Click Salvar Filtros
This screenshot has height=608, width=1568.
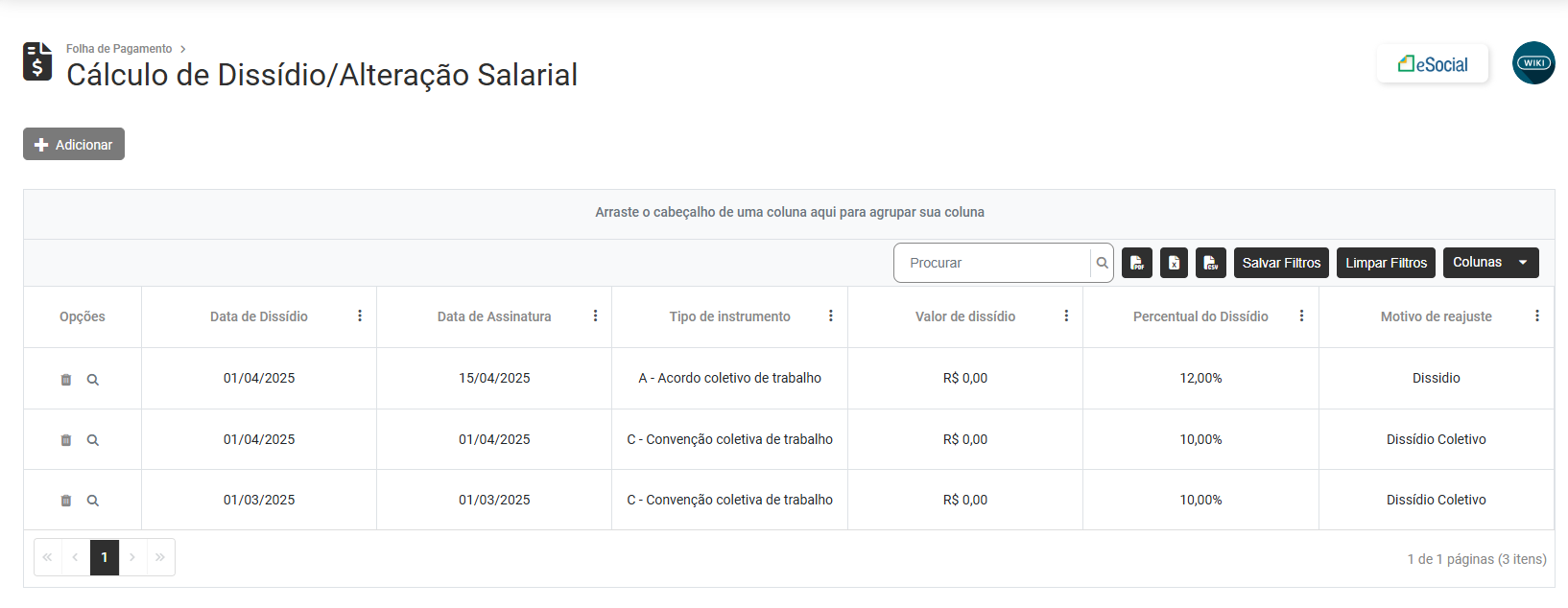(1281, 263)
